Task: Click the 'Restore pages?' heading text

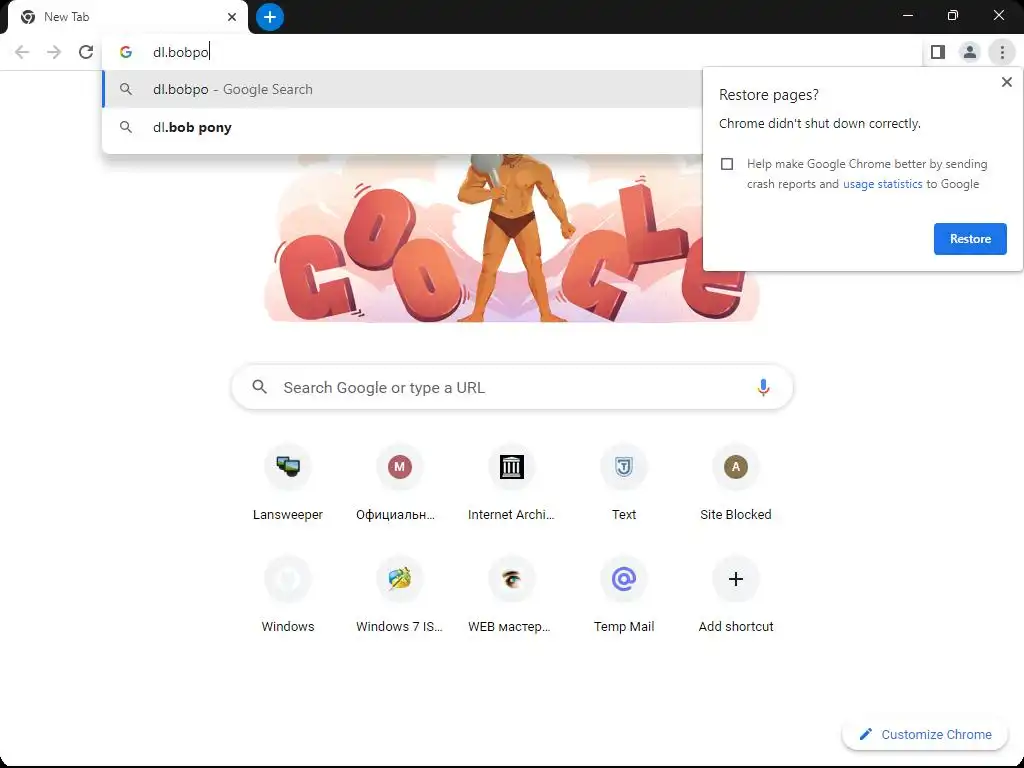Action: click(x=769, y=95)
